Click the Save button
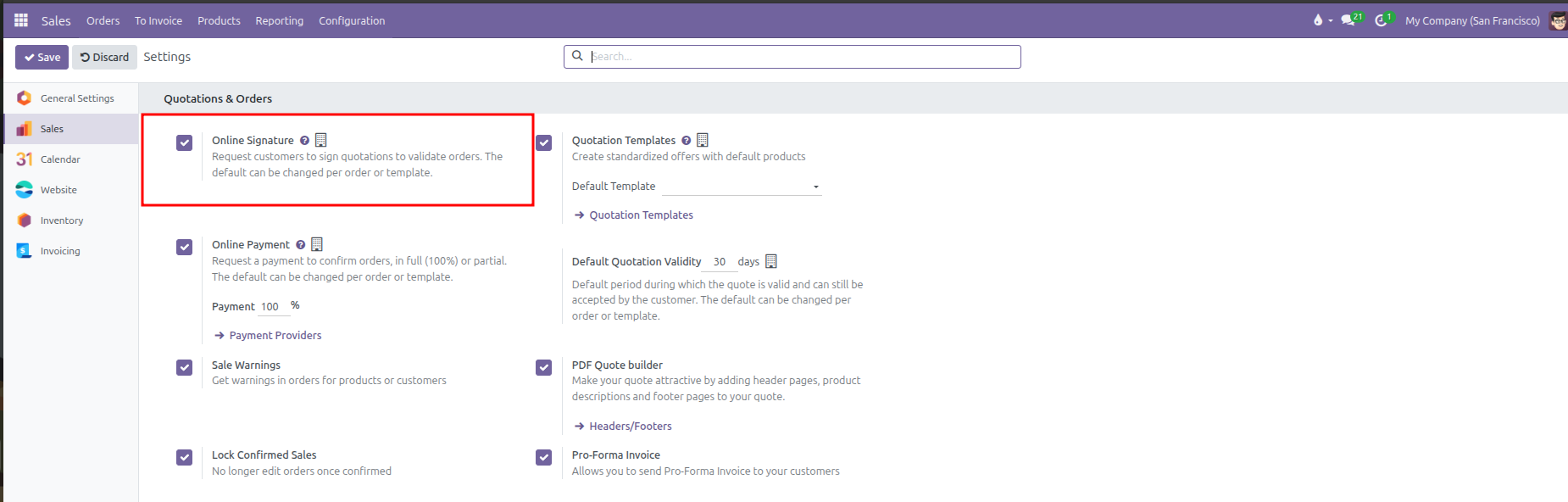Viewport: 1568px width, 502px height. click(42, 57)
